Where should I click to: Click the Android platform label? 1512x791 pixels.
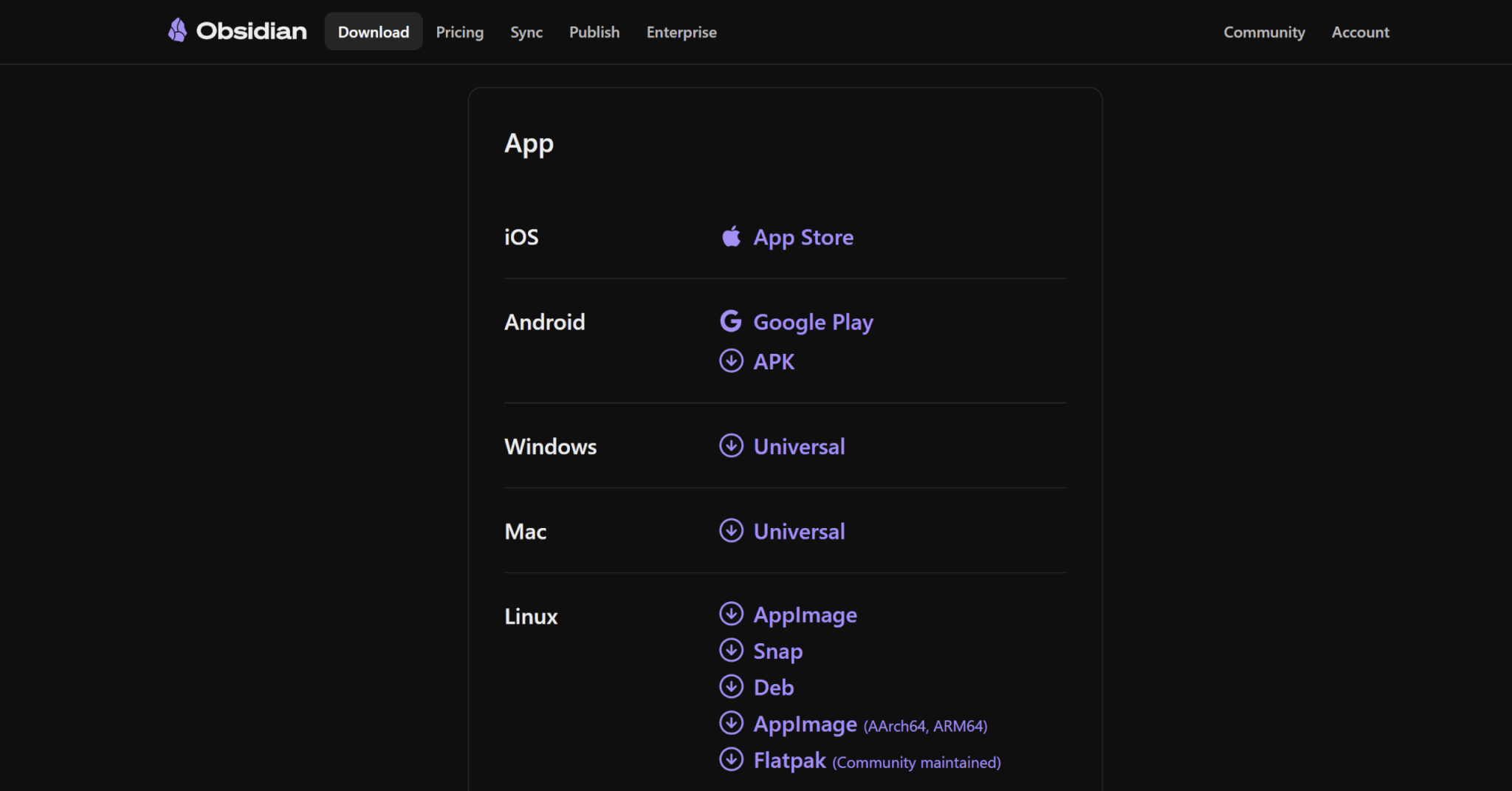pyautogui.click(x=544, y=322)
